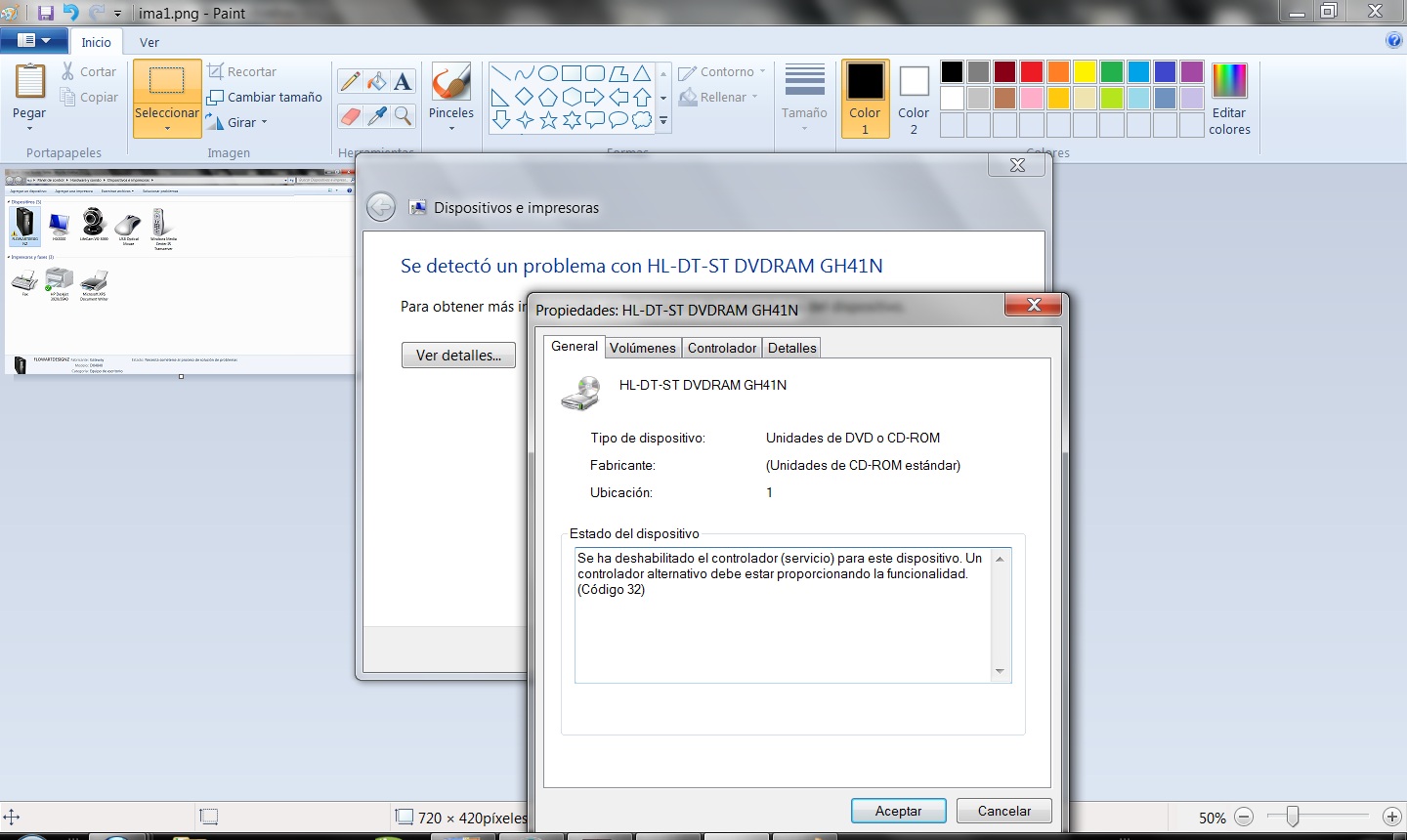The height and width of the screenshot is (840, 1407).
Task: Expand the Pinceles brushes dropdown
Action: (451, 127)
